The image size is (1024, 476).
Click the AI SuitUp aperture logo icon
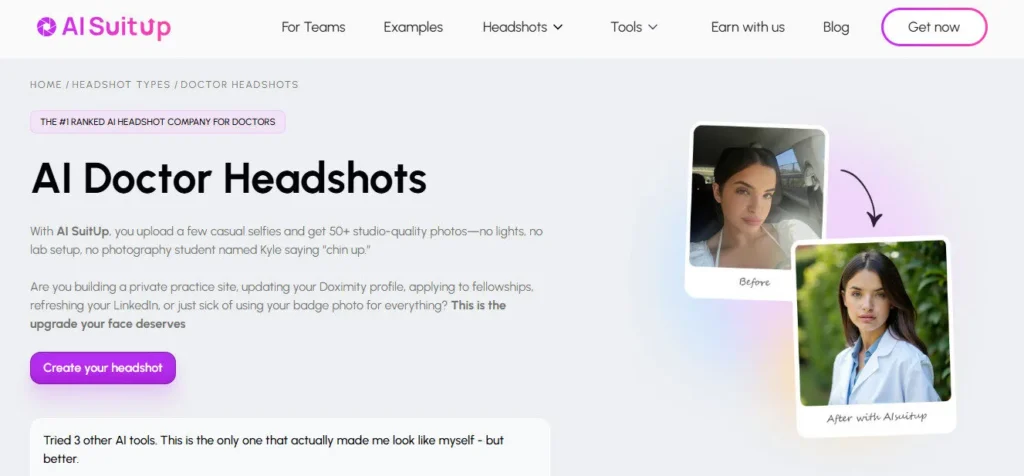(46, 27)
